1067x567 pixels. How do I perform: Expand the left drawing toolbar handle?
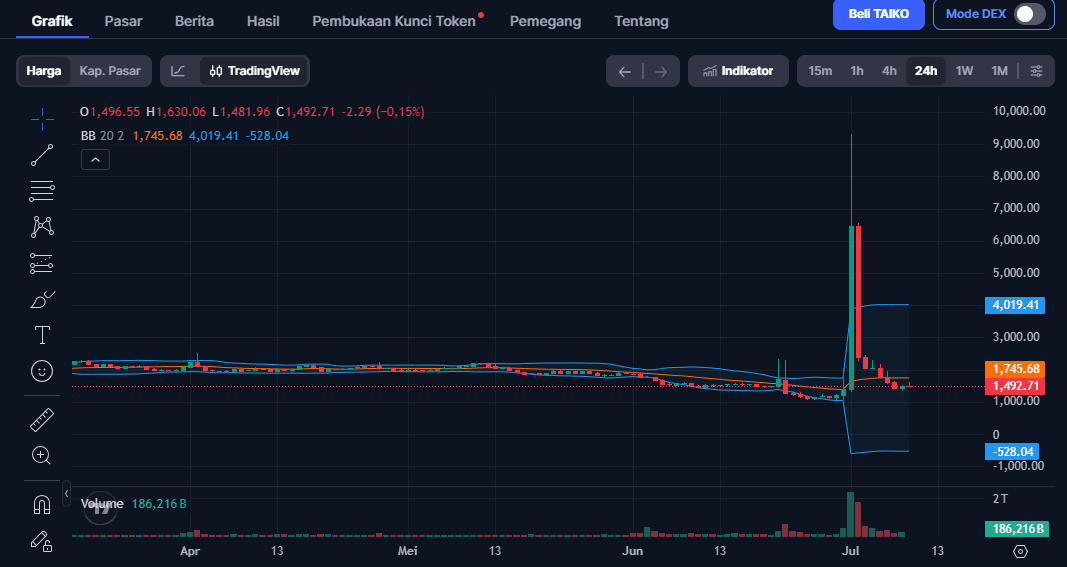tap(66, 493)
